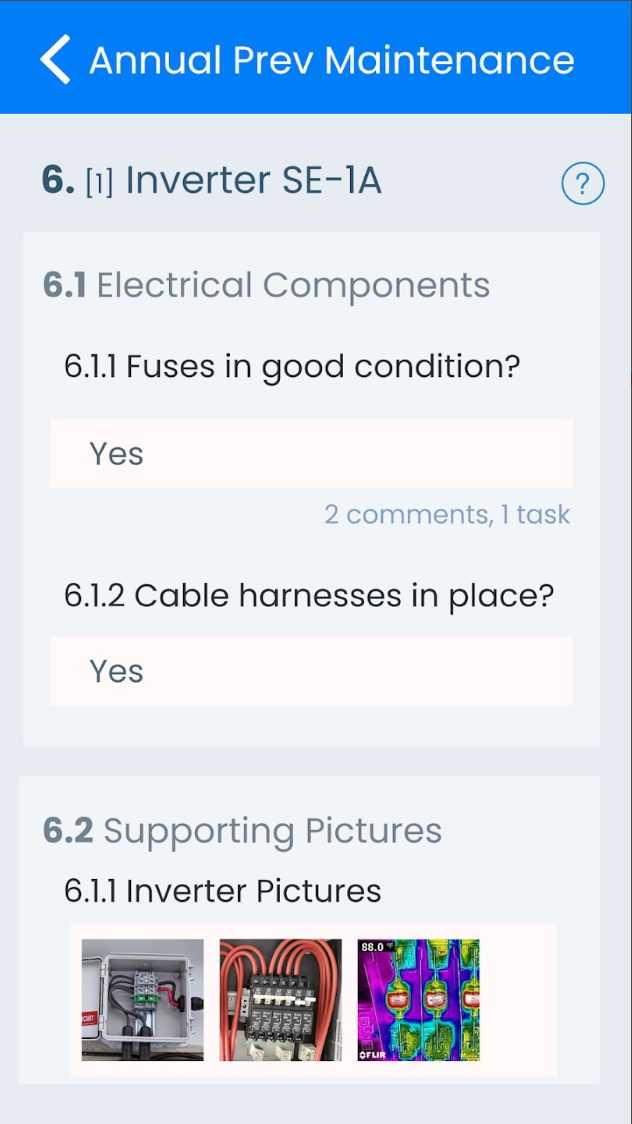This screenshot has width=632, height=1124.
Task: Tap the 6.1.1 Fuses in good condition question
Action: click(292, 367)
